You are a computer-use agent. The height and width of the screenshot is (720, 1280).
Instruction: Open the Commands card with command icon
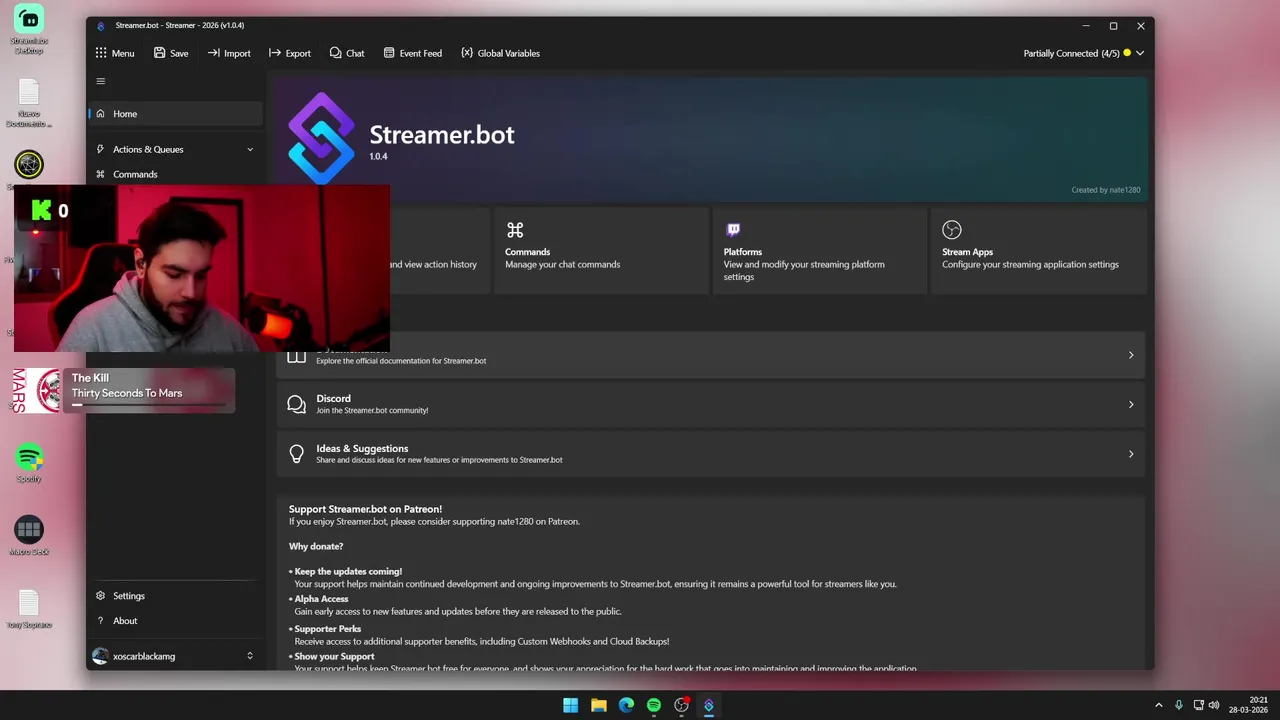click(x=600, y=250)
